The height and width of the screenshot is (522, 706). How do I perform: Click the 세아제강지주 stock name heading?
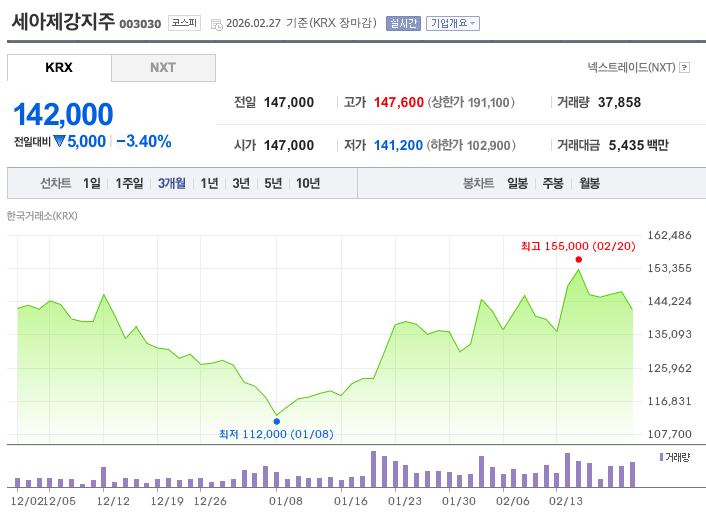click(63, 22)
